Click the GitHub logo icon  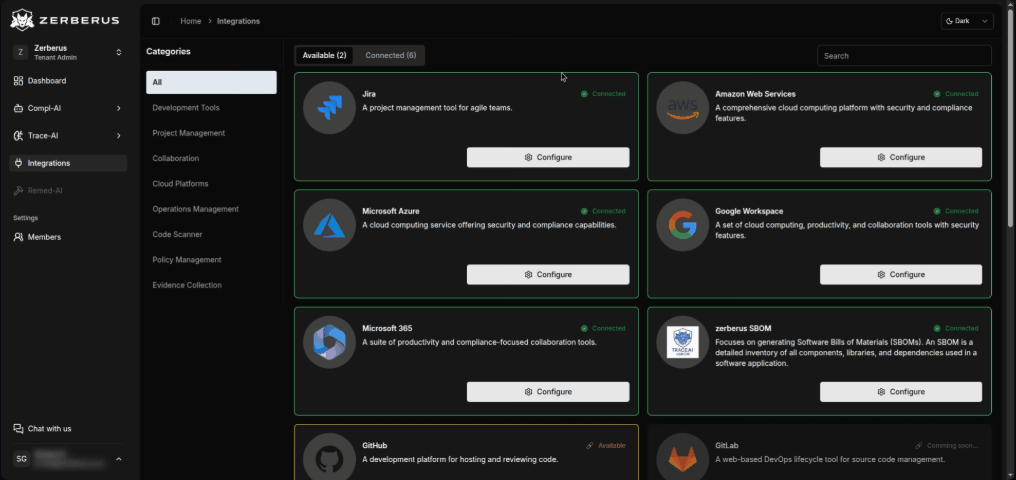[329, 458]
